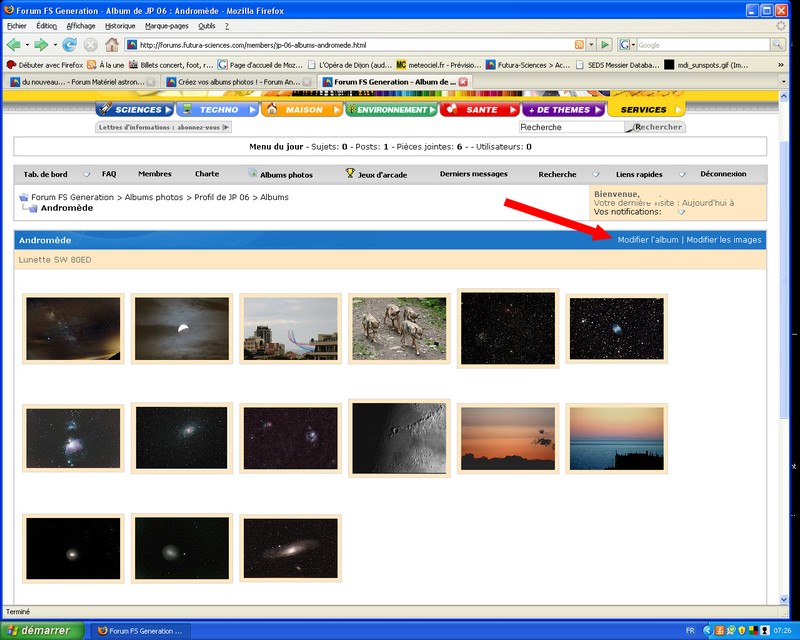Click the MAISON category button
The width and height of the screenshot is (800, 640).
302,109
